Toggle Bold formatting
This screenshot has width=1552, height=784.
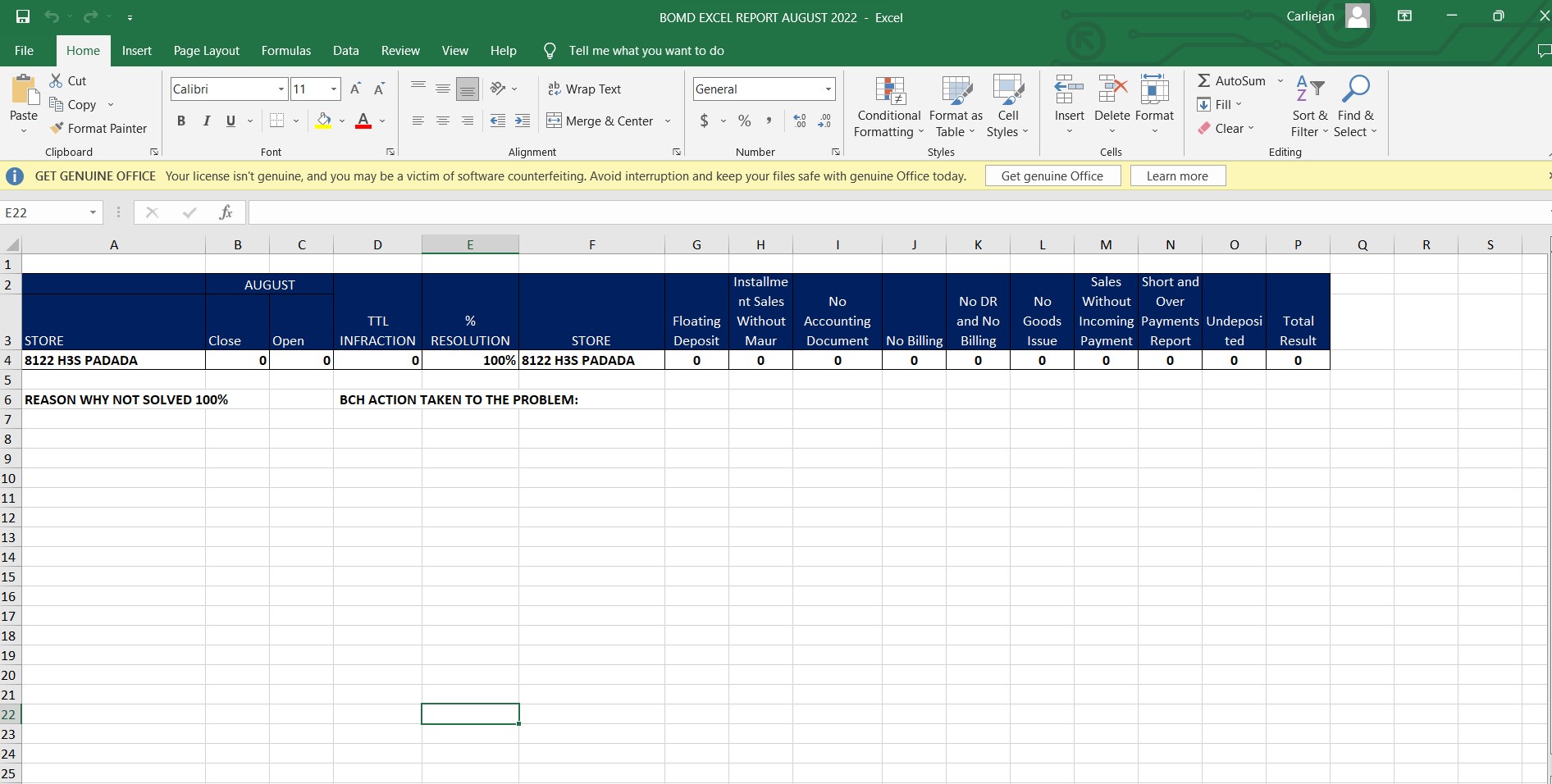pyautogui.click(x=181, y=121)
